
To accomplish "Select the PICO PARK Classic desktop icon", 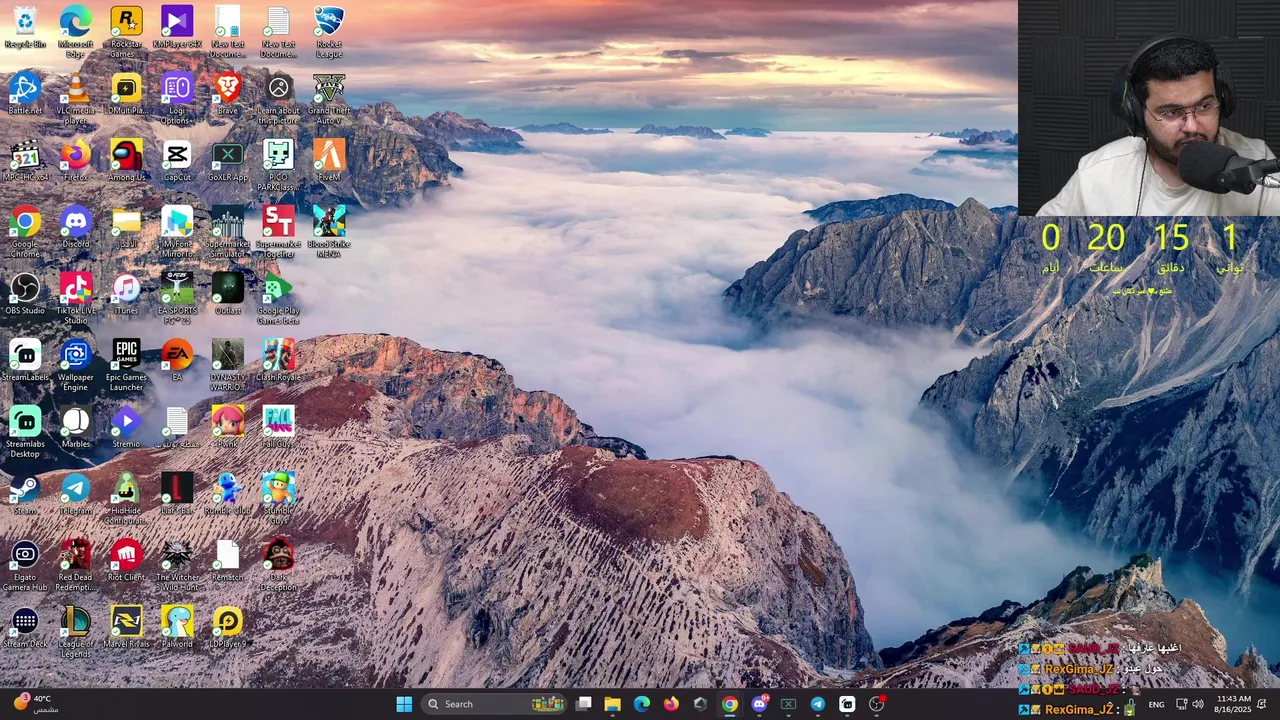I will click(x=279, y=166).
